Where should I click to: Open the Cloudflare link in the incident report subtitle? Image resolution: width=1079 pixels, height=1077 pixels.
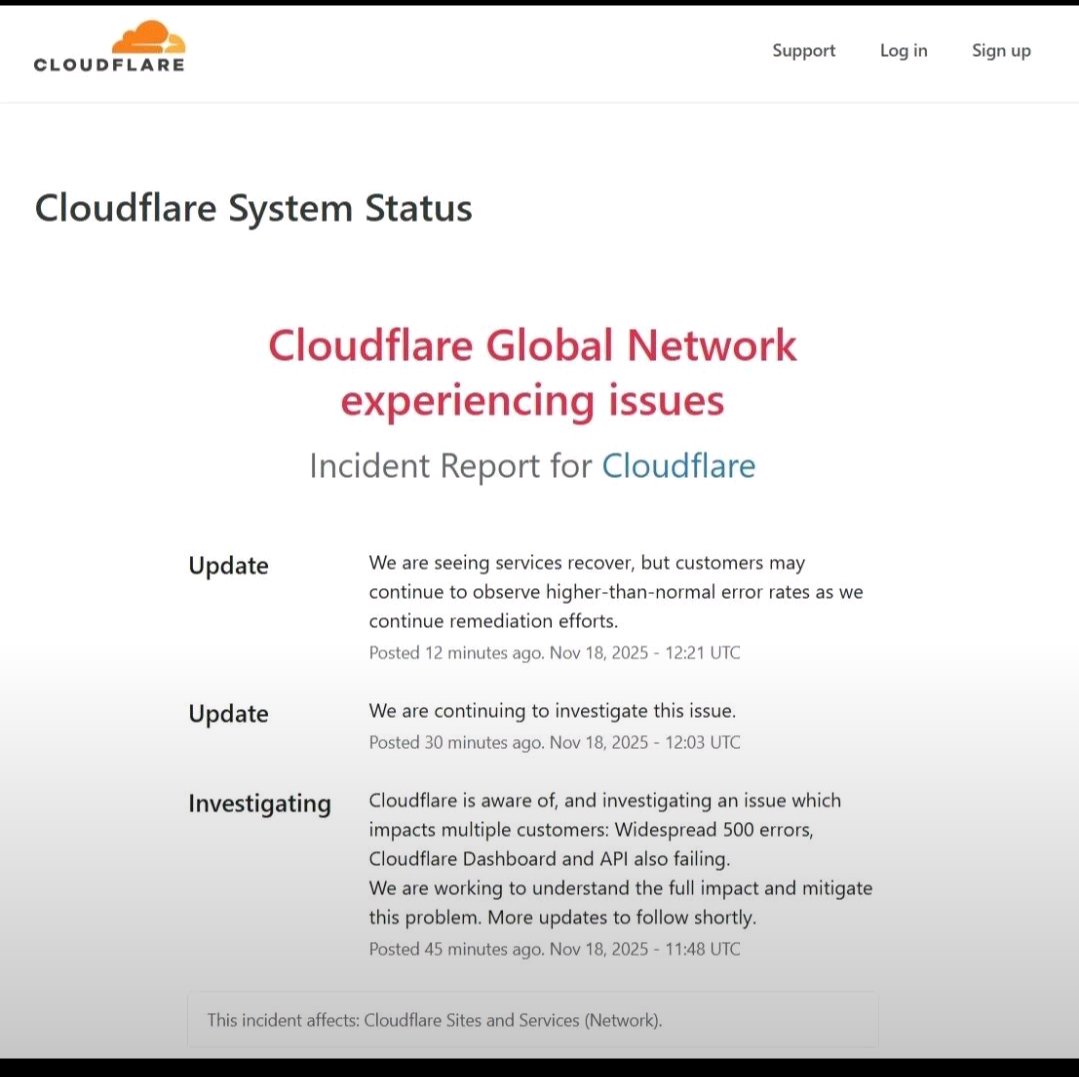[x=679, y=466]
